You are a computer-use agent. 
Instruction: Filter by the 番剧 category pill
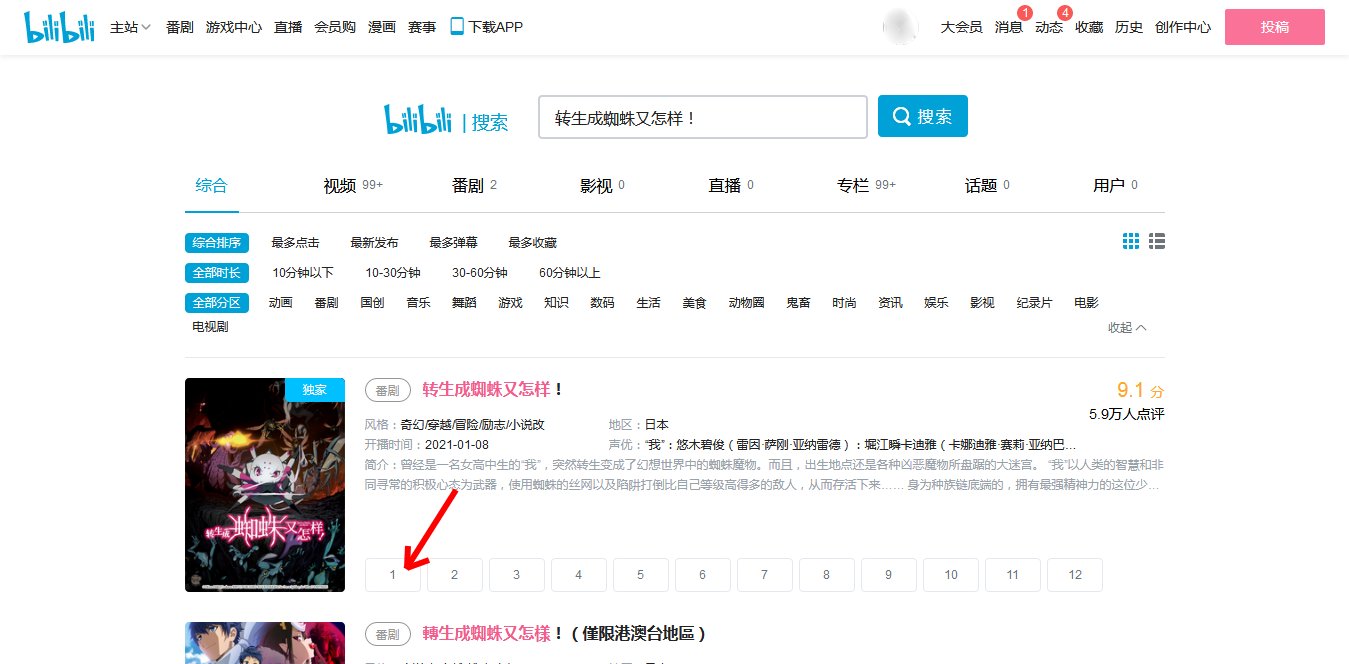[x=326, y=302]
